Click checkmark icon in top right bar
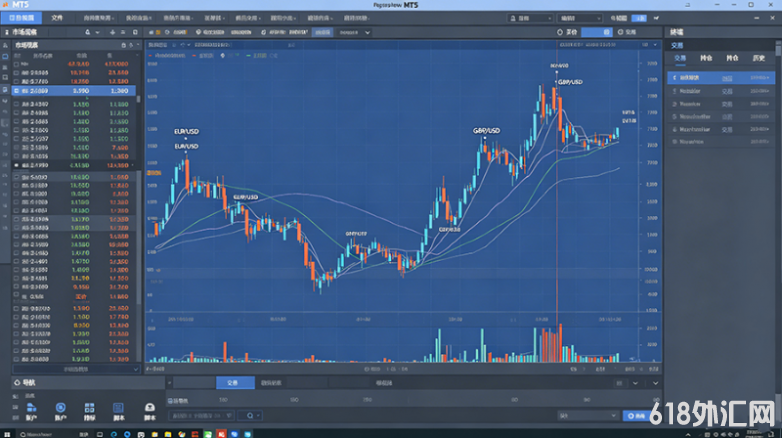Image resolution: width=782 pixels, height=438 pixels. pyautogui.click(x=656, y=18)
